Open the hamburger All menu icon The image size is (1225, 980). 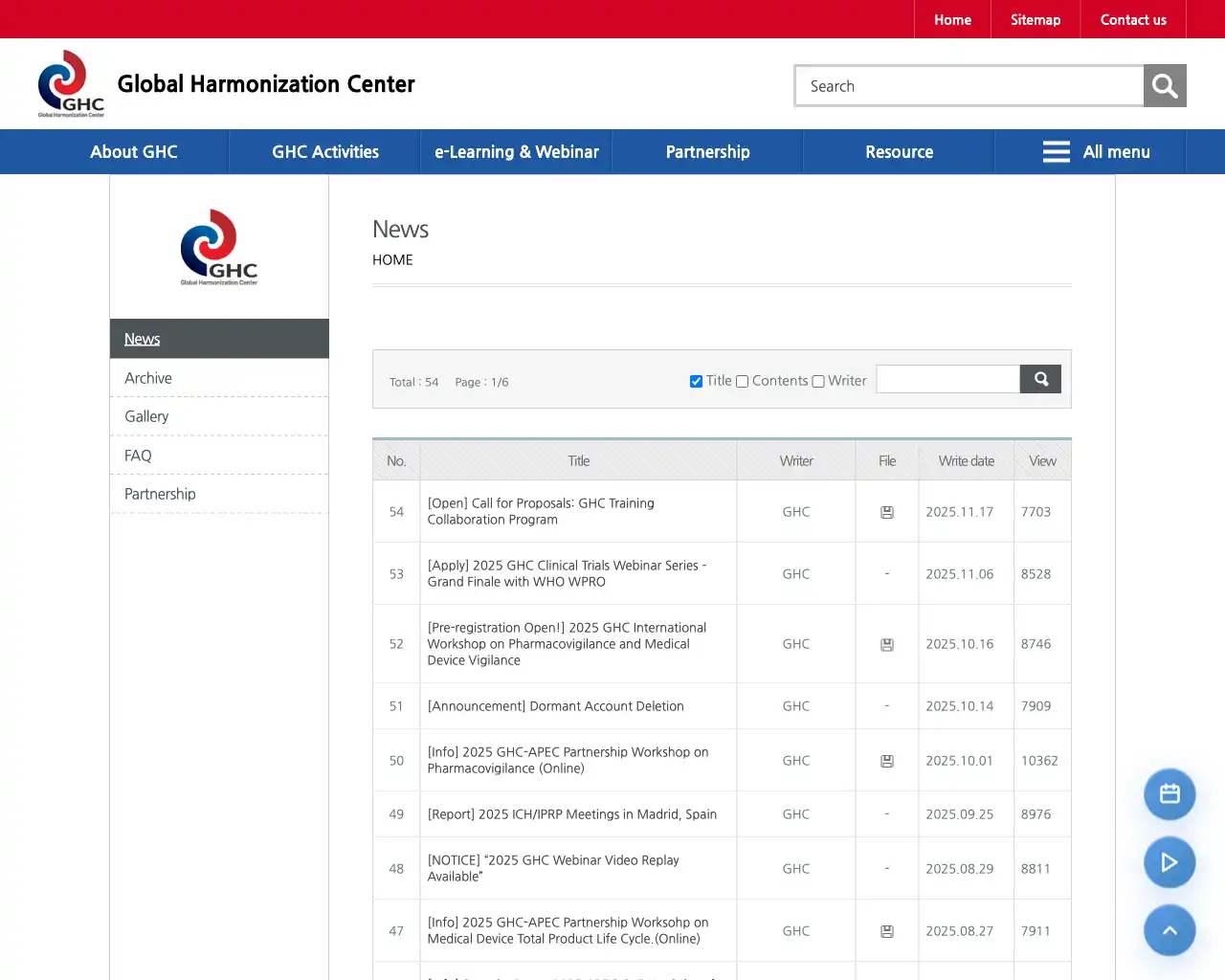(x=1056, y=151)
